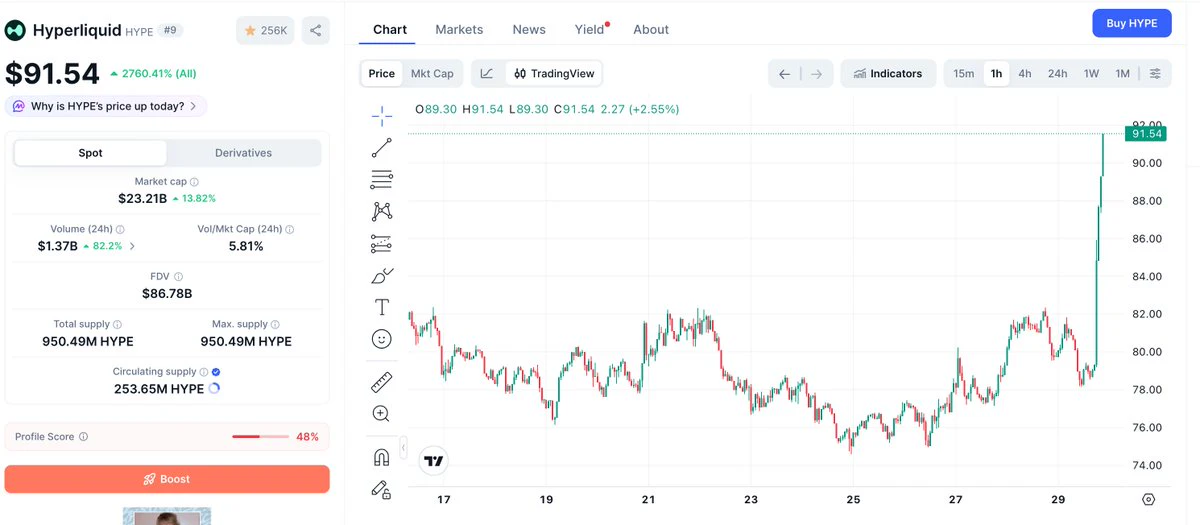Click the $86.78B FDV value
The width and height of the screenshot is (1200, 525).
coord(167,293)
